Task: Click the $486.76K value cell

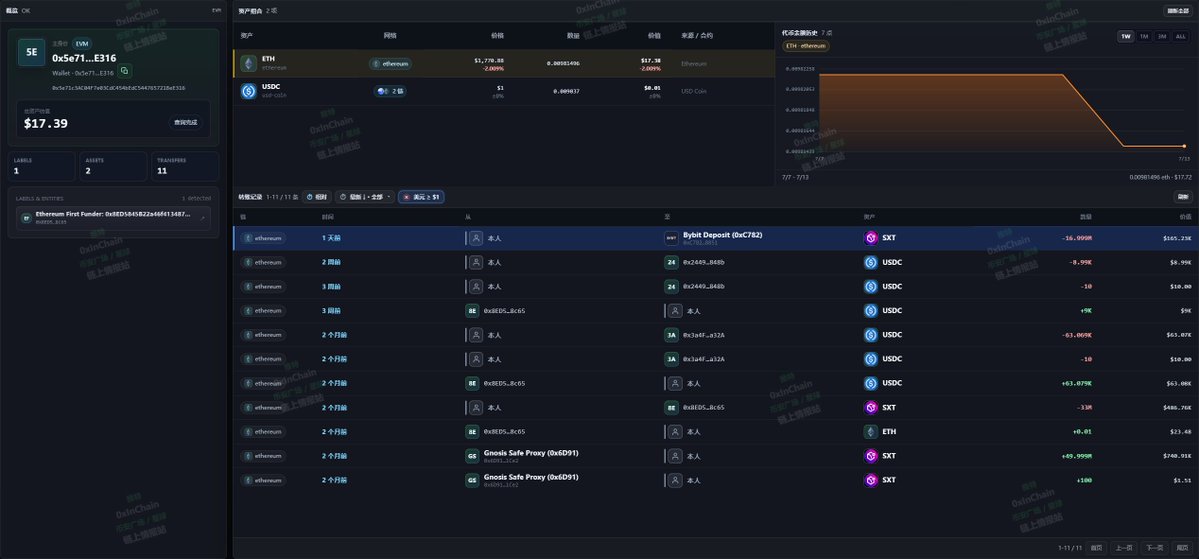Action: pyautogui.click(x=1176, y=408)
